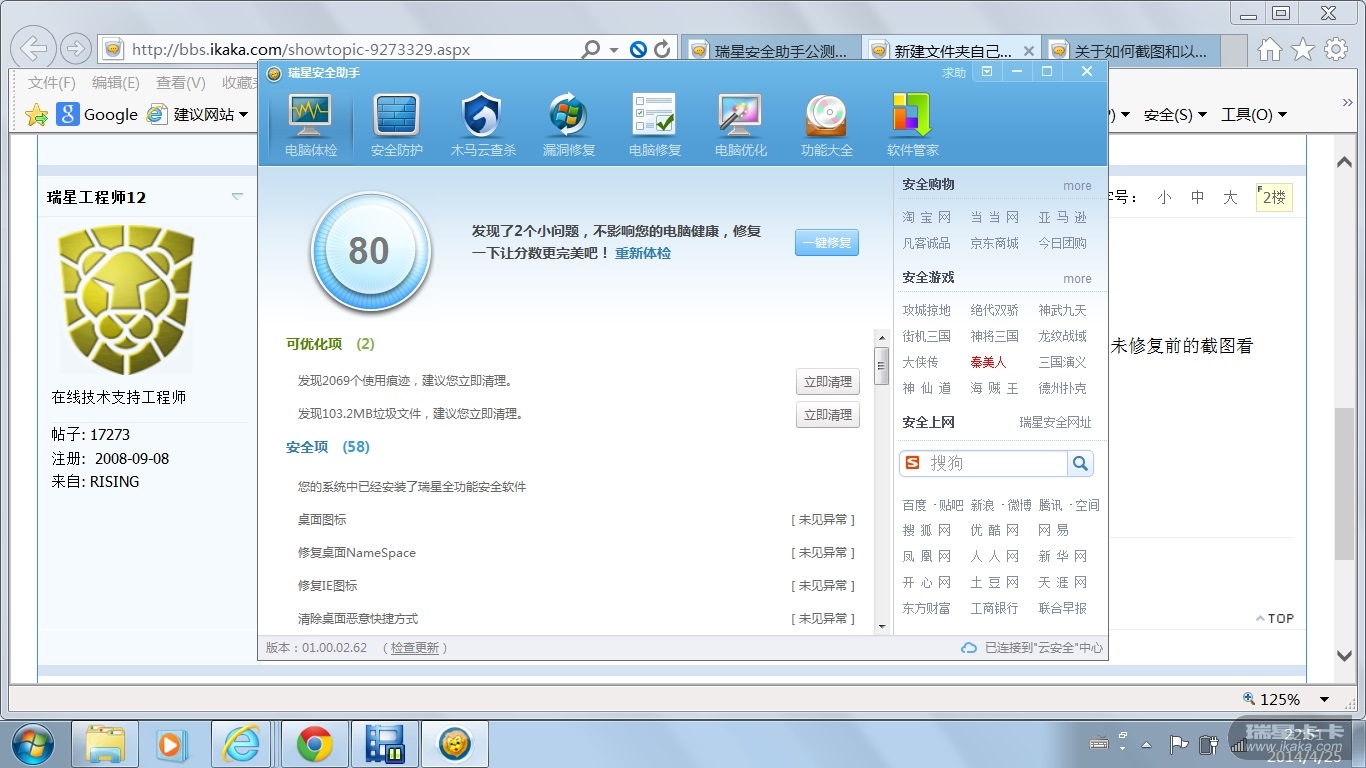The height and width of the screenshot is (768, 1366).
Task: Click the 检查更新 check update link
Action: tap(414, 648)
